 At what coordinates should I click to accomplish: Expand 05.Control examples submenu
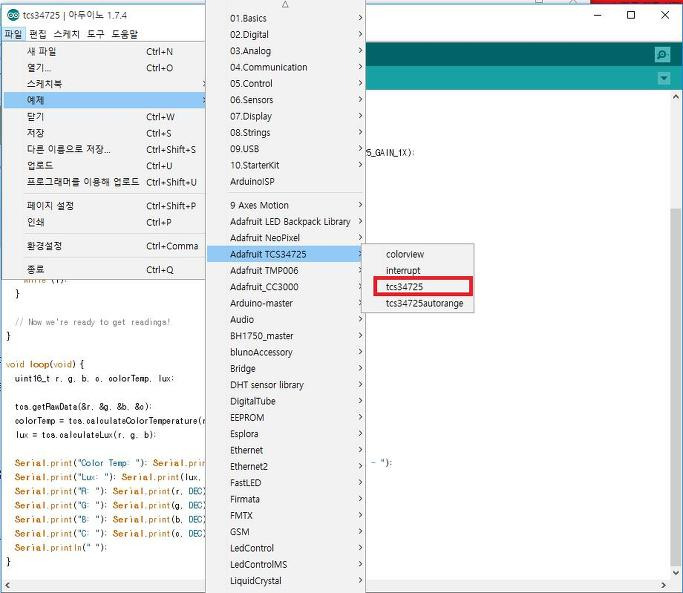click(286, 84)
